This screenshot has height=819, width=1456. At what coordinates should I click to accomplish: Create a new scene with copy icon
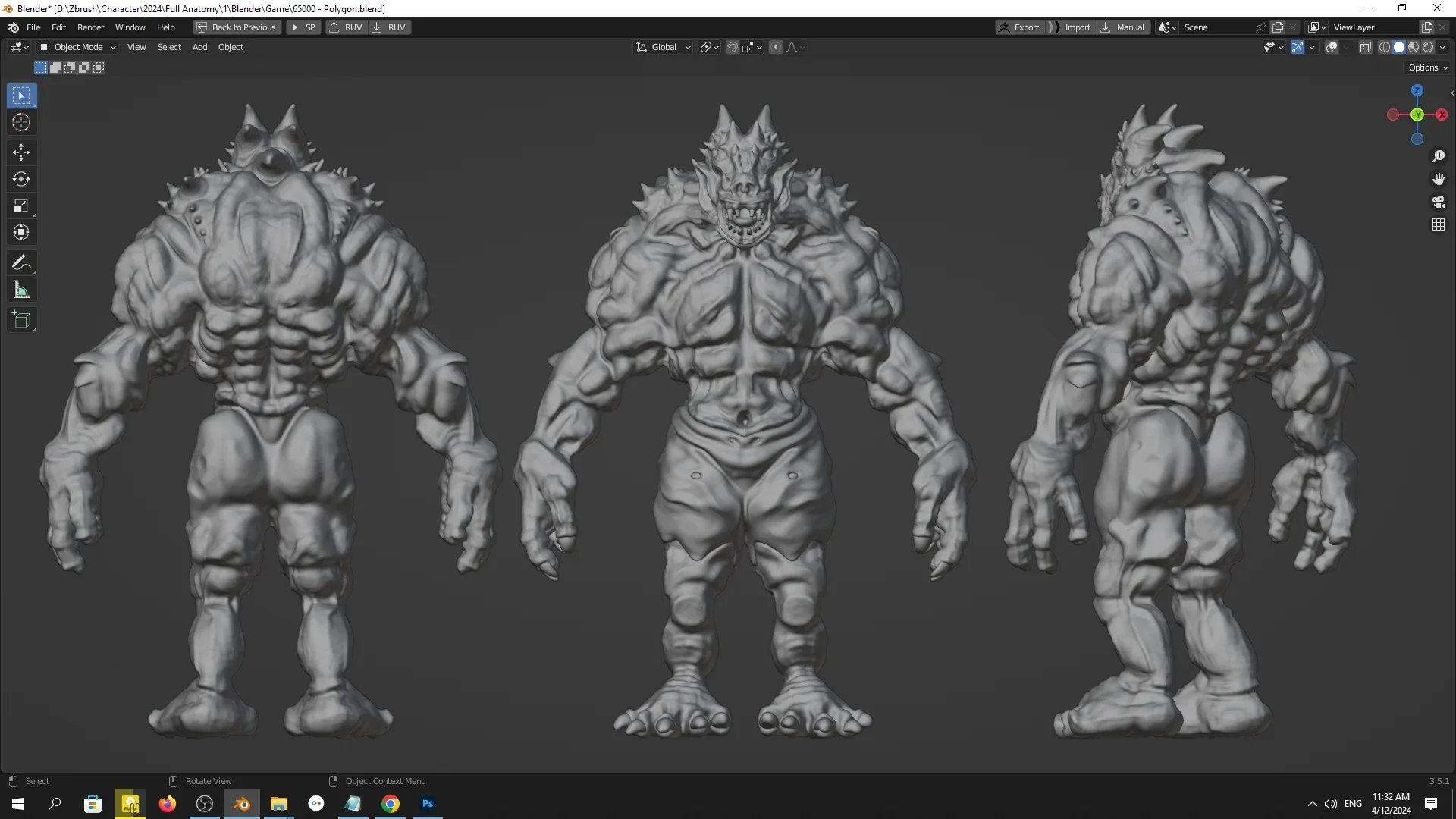pyautogui.click(x=1278, y=27)
